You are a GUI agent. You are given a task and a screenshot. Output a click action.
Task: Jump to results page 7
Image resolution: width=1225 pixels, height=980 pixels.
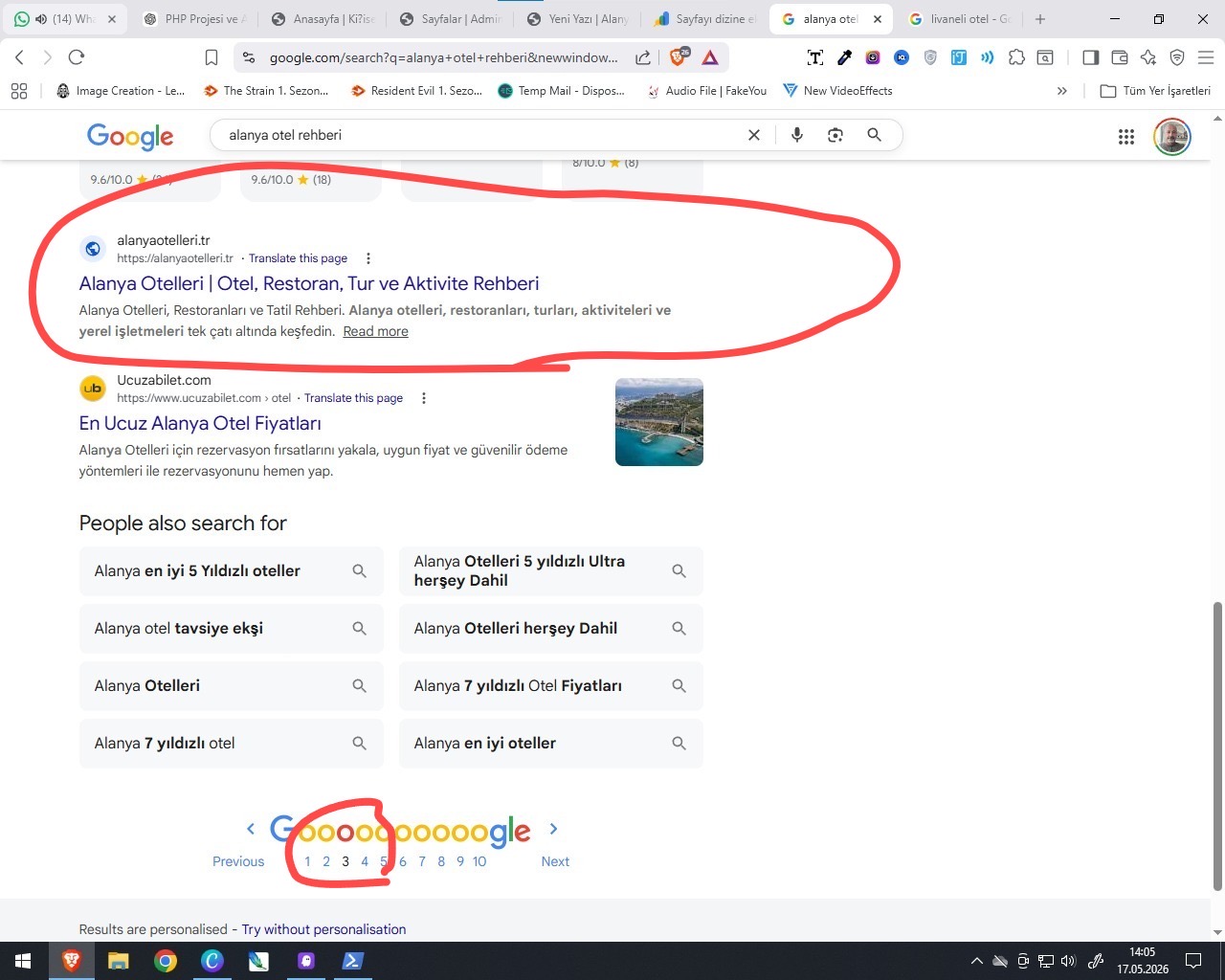422,861
